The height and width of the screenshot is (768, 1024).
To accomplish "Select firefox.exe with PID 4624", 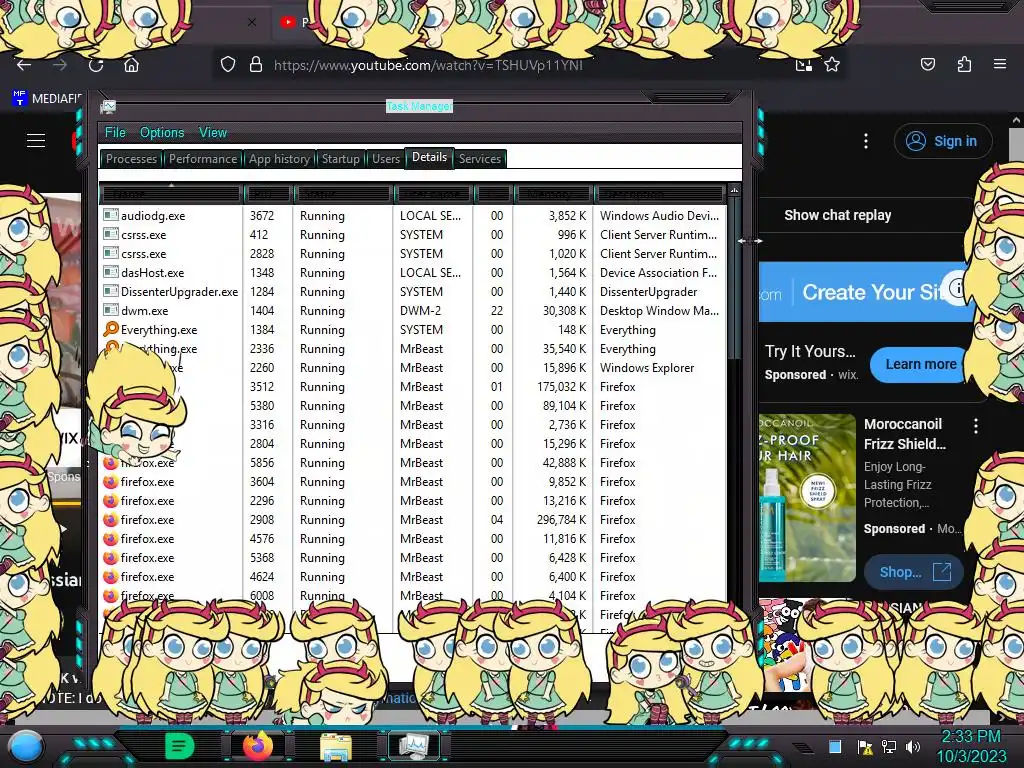I will pyautogui.click(x=413, y=576).
